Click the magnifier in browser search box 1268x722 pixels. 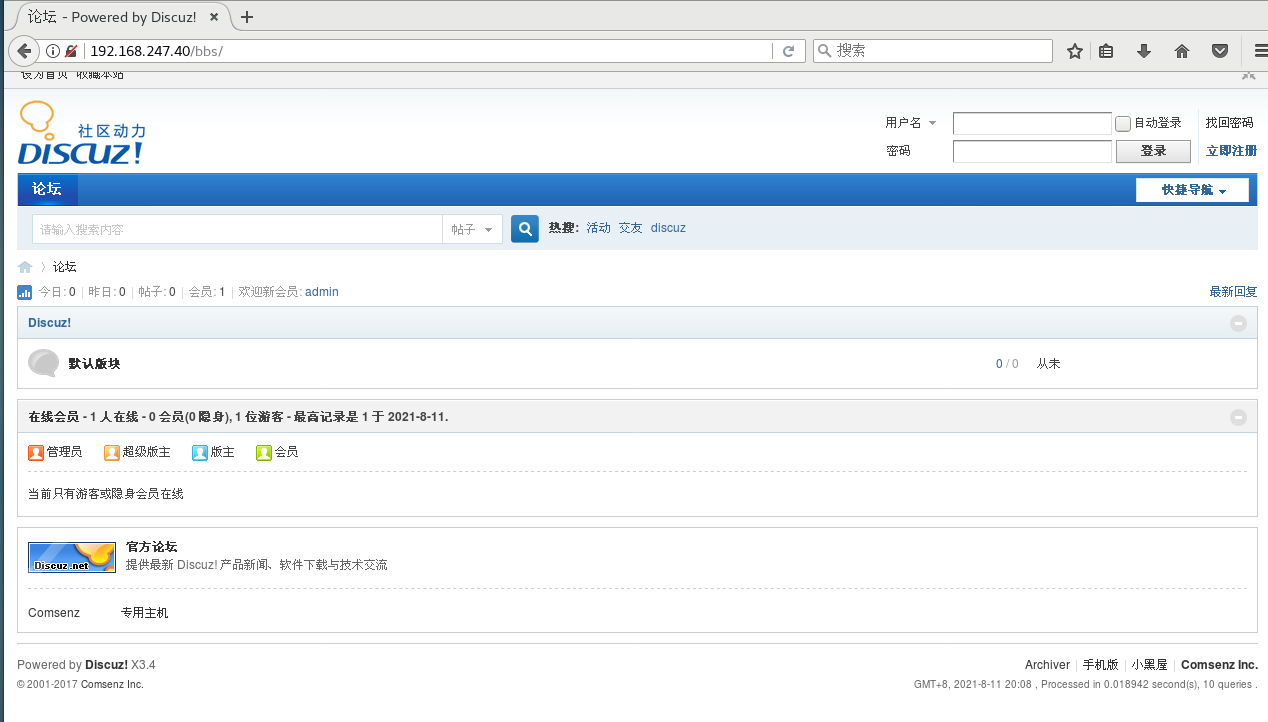coord(824,51)
